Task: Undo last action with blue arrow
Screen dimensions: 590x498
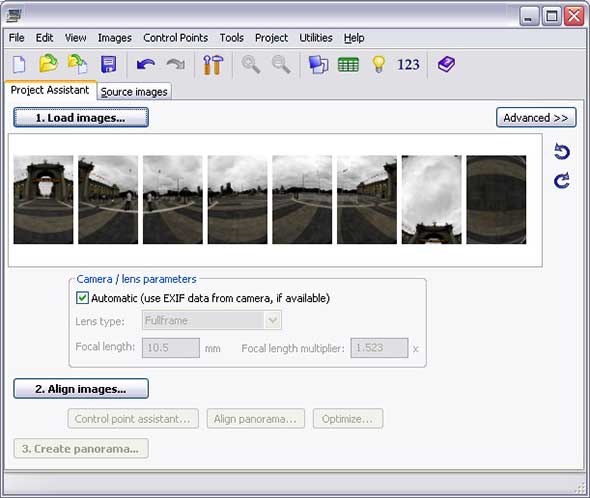Action: 146,64
